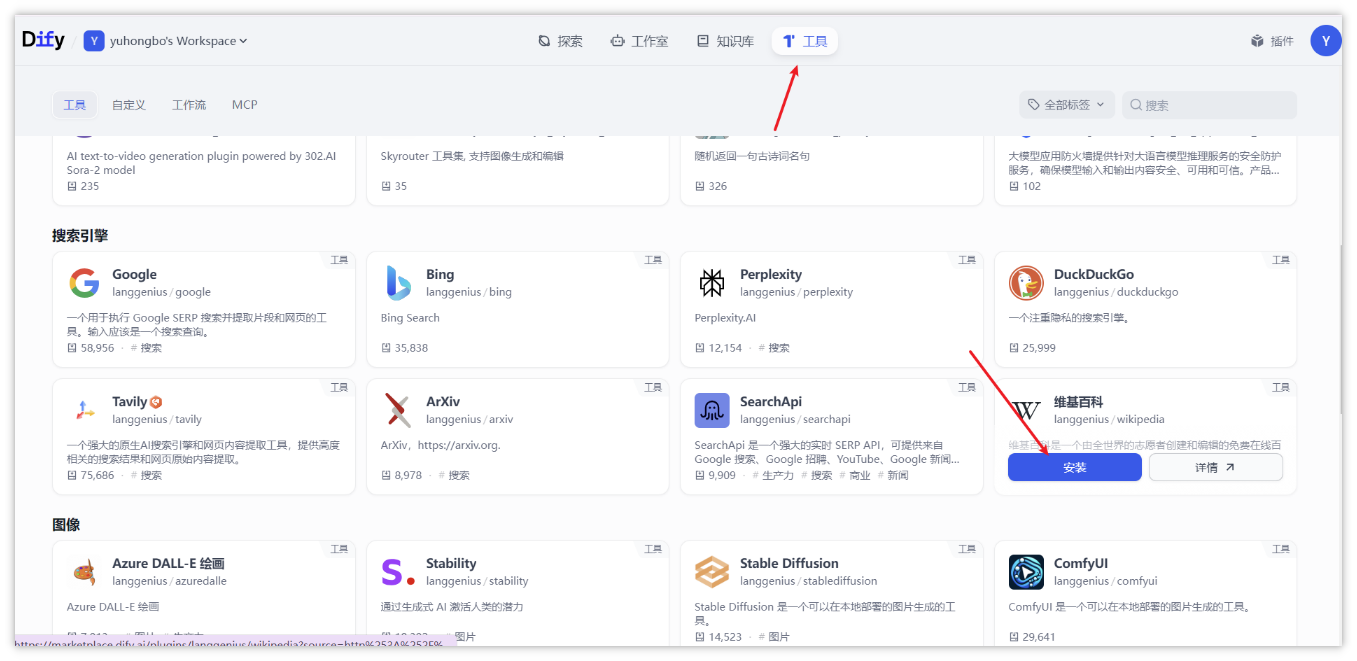Click the #搜索 tag on Google card
This screenshot has width=1357, height=661.
146,348
